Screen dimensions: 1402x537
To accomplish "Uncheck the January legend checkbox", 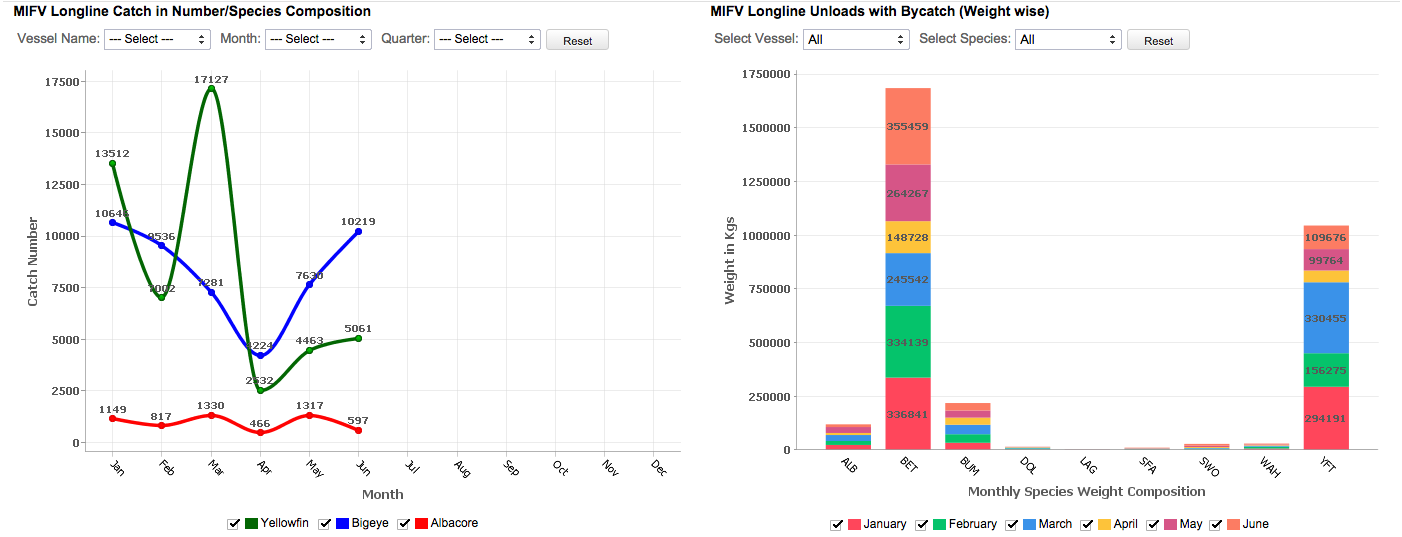I will 837,524.
